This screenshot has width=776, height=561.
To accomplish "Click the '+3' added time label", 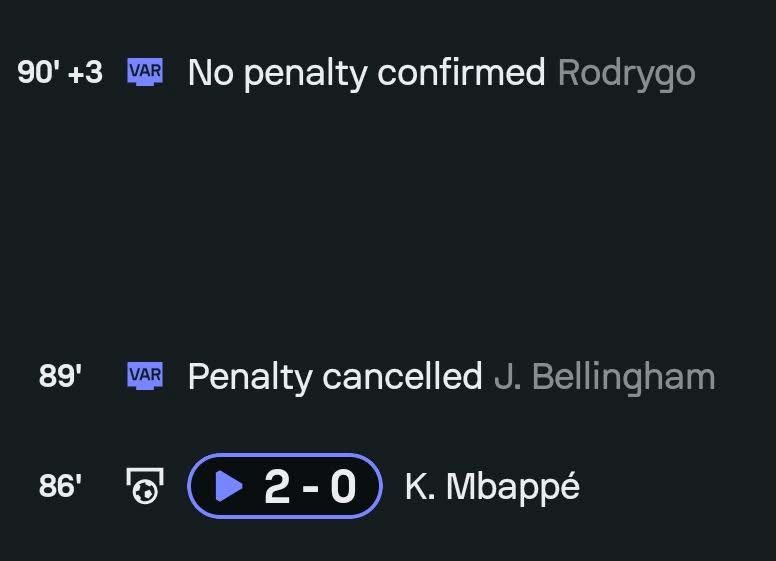I will pyautogui.click(x=85, y=72).
